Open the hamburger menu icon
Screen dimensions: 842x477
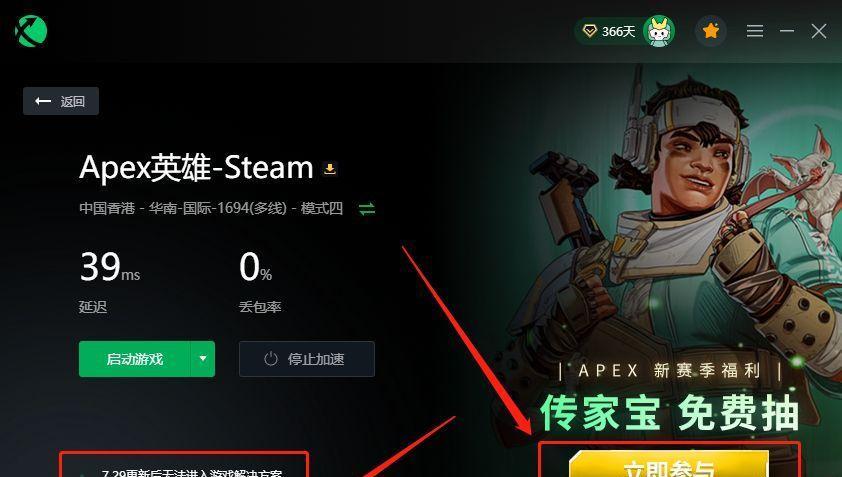point(754,31)
